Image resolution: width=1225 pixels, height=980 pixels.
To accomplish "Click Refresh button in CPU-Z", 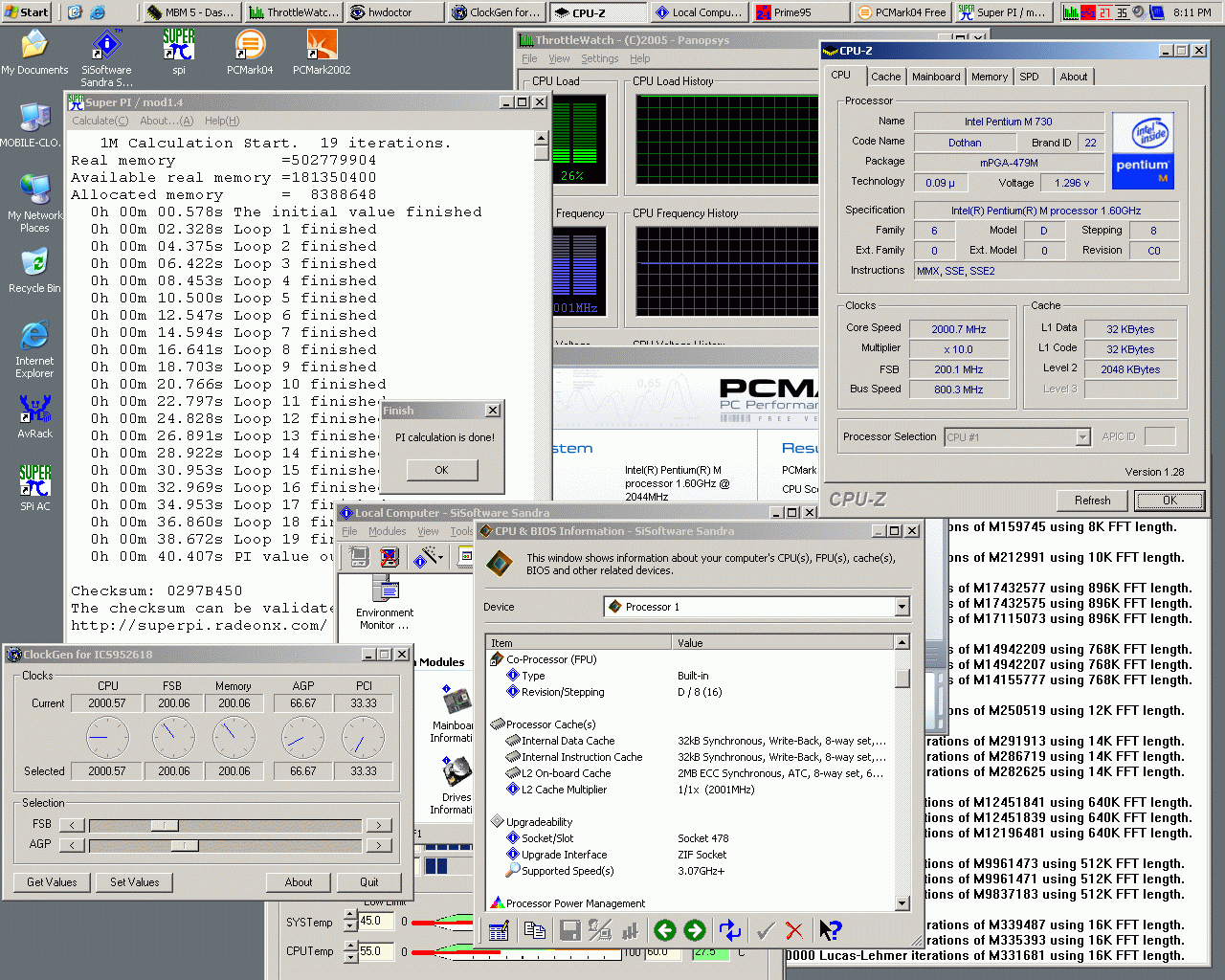I will tap(1092, 501).
